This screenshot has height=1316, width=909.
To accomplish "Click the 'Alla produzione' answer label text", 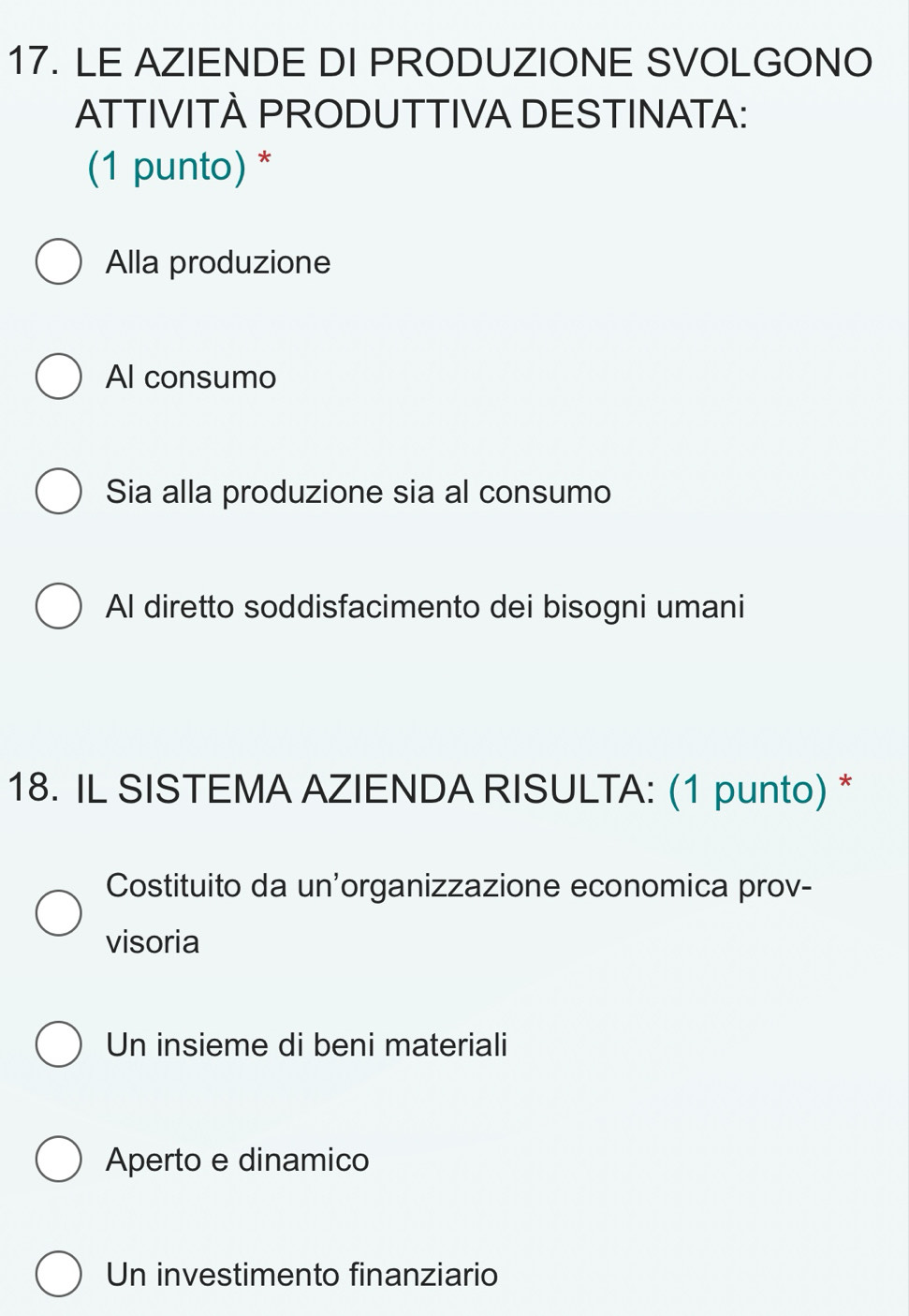I will click(218, 263).
